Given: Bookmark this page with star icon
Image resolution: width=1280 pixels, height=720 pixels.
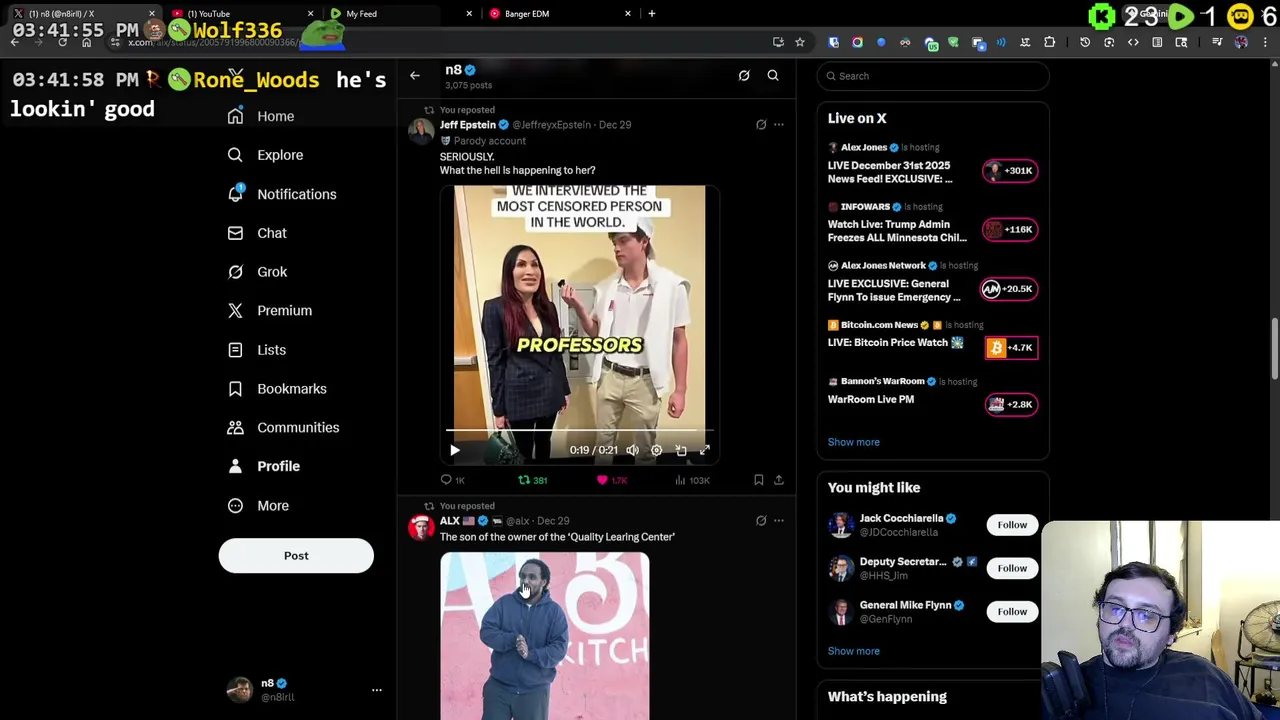Looking at the screenshot, I should tap(800, 42).
